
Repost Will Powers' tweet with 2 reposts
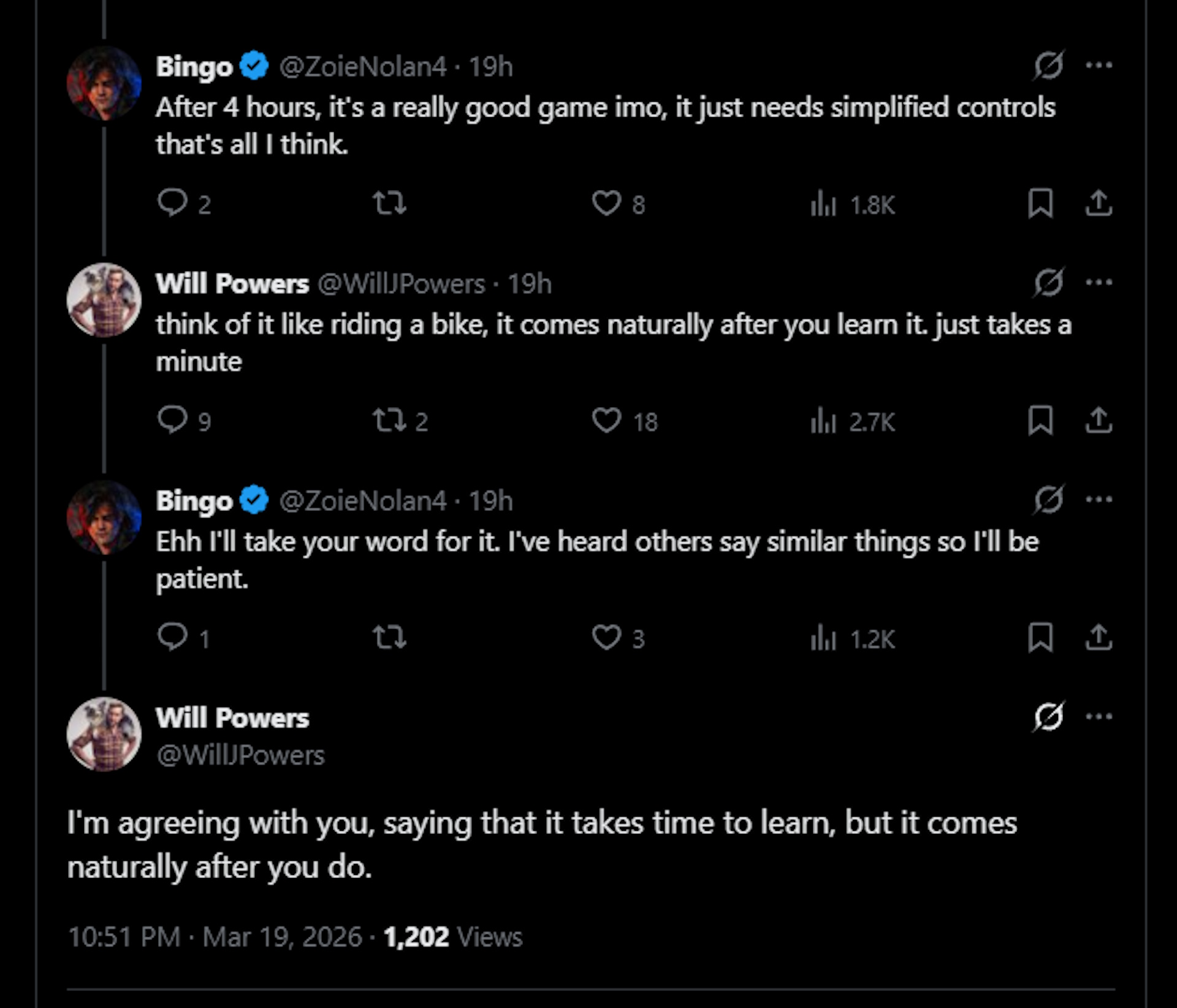tap(389, 421)
